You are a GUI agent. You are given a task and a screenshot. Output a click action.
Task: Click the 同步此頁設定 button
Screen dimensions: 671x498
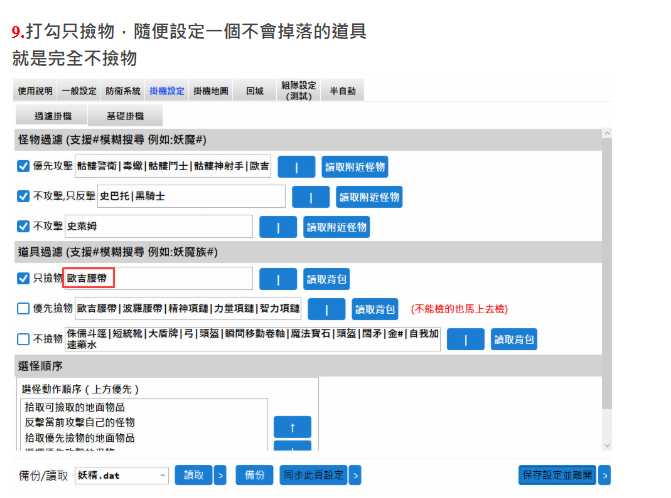[314, 475]
